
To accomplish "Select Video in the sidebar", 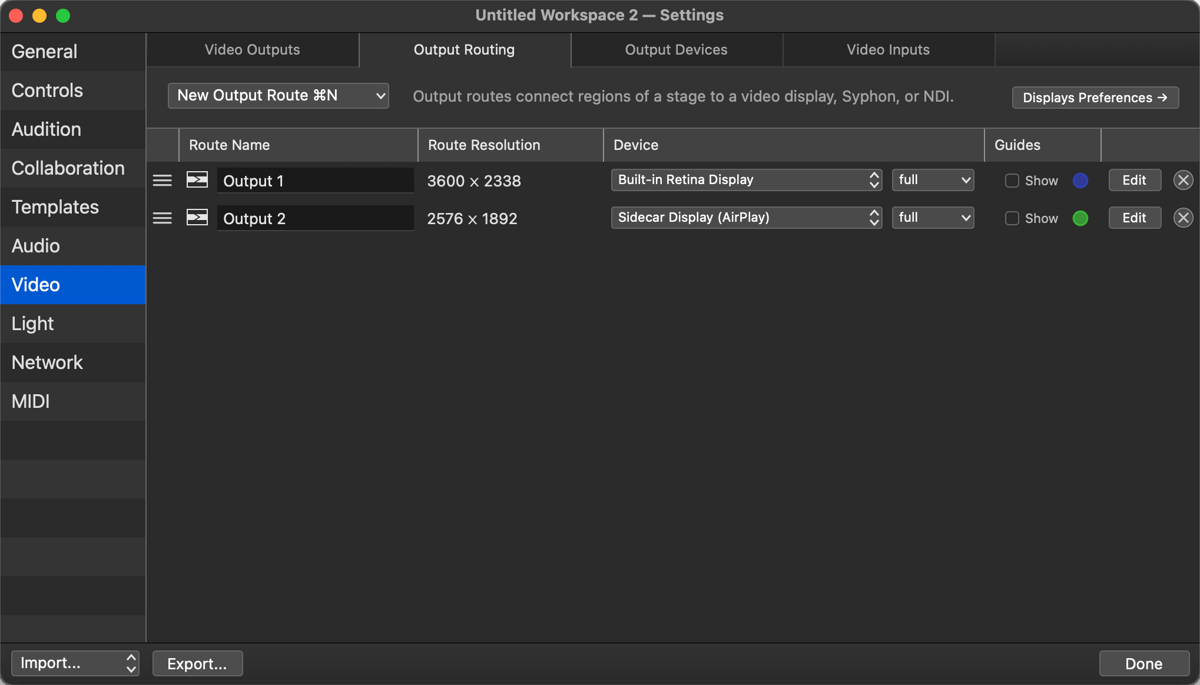I will click(x=73, y=285).
